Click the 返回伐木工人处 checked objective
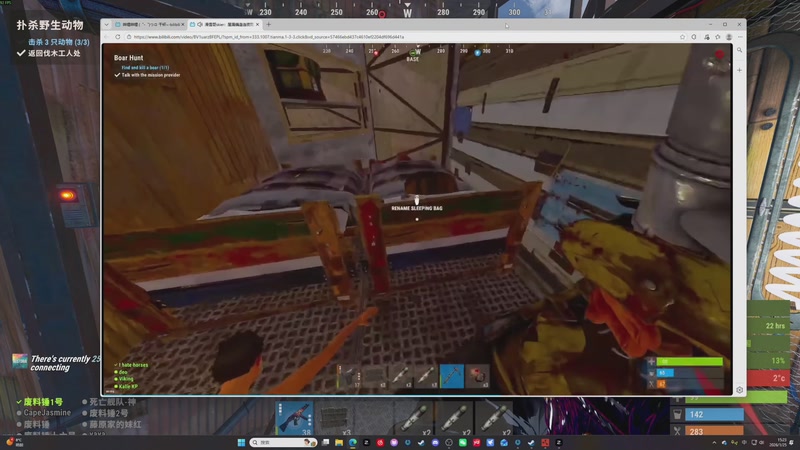This screenshot has height=450, width=800. (x=54, y=53)
